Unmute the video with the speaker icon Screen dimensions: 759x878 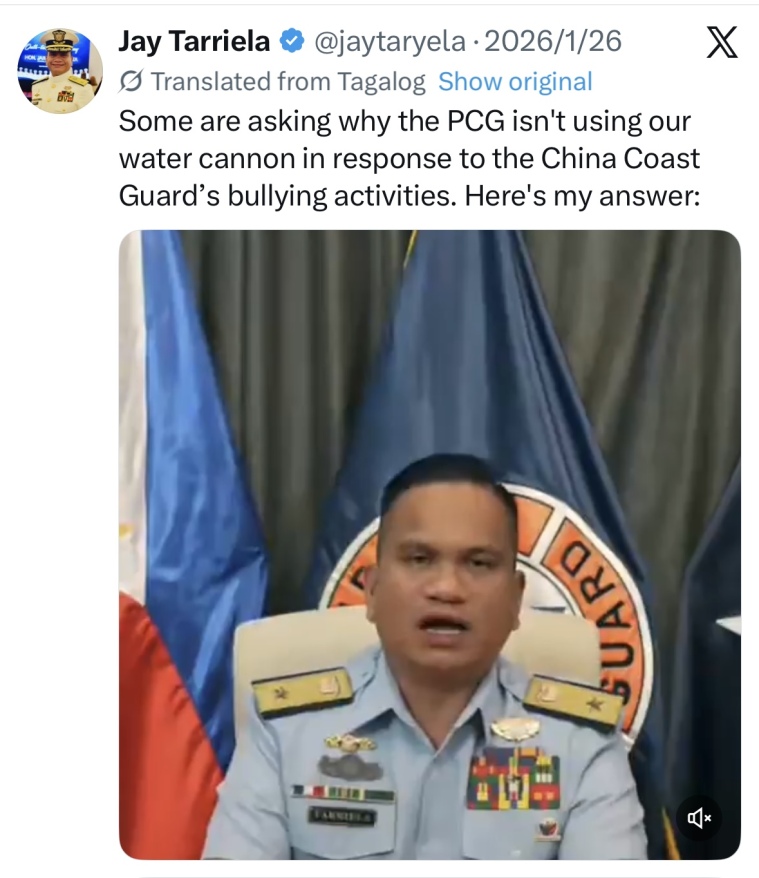tap(699, 818)
